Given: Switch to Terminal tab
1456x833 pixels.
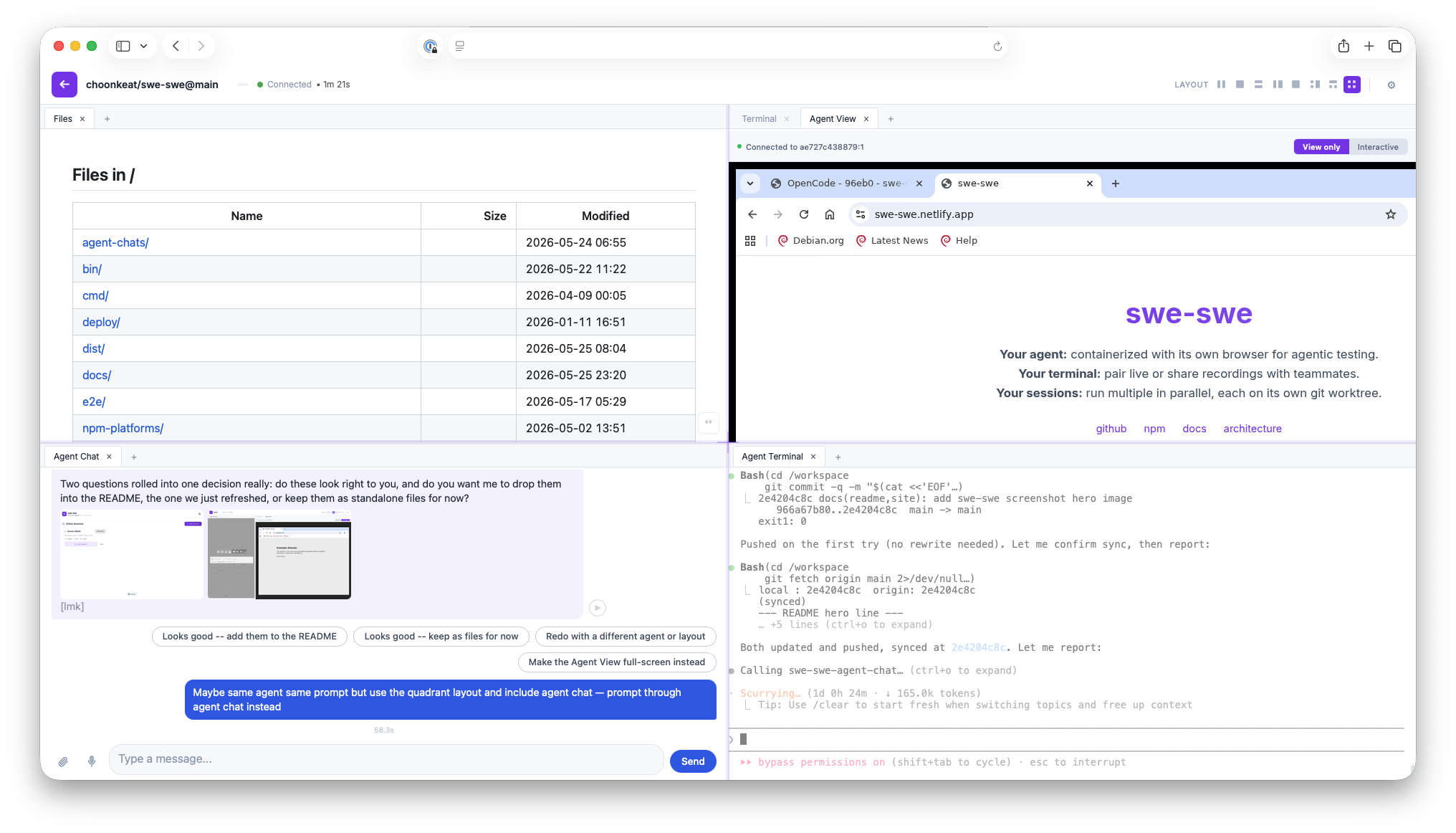Looking at the screenshot, I should [x=759, y=119].
